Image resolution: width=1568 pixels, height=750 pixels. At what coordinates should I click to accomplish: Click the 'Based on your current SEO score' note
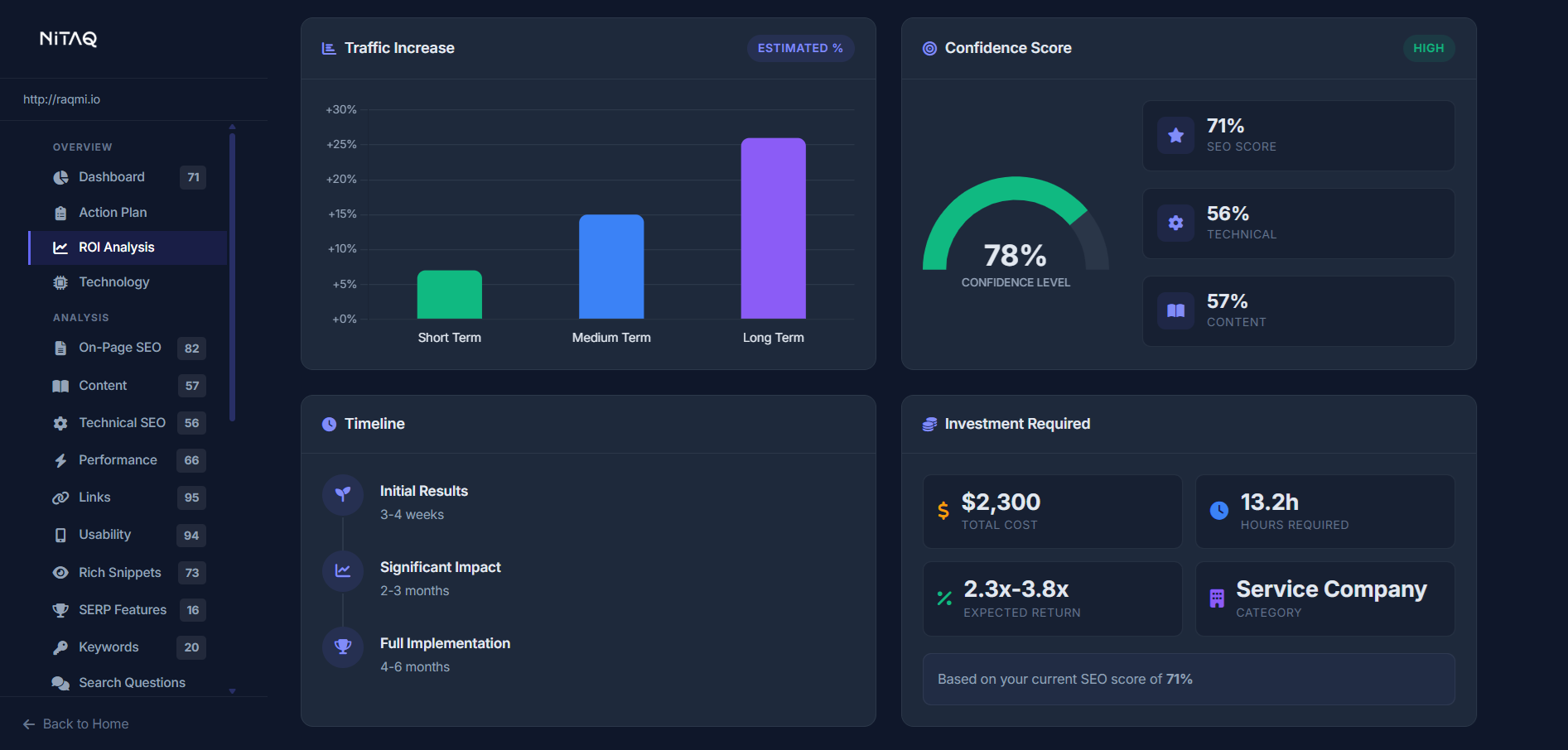point(1189,680)
